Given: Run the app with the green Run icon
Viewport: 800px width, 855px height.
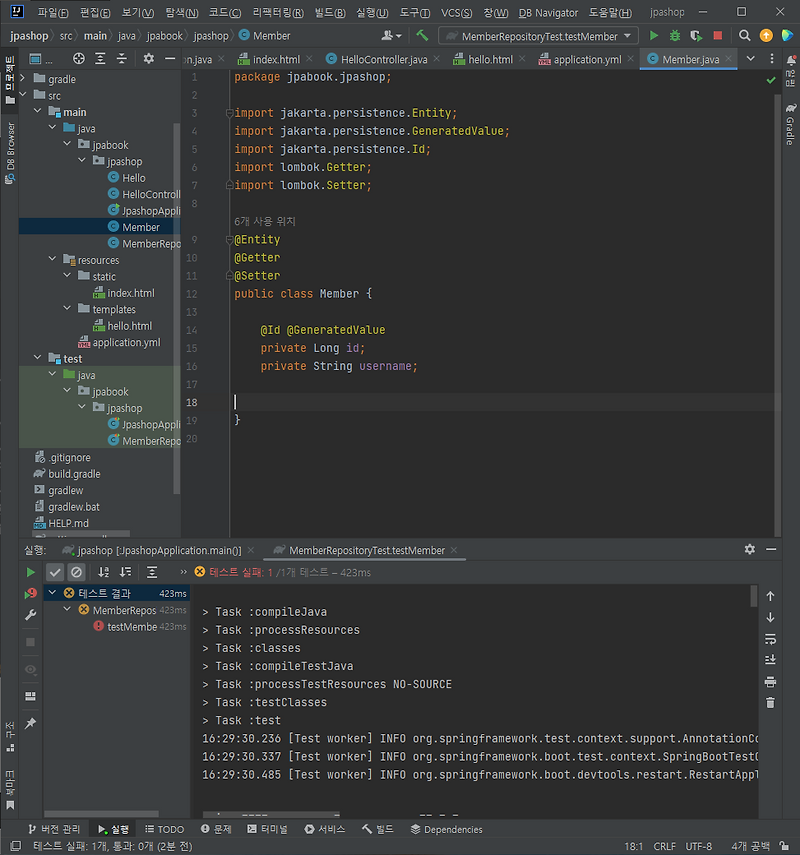Looking at the screenshot, I should click(654, 34).
